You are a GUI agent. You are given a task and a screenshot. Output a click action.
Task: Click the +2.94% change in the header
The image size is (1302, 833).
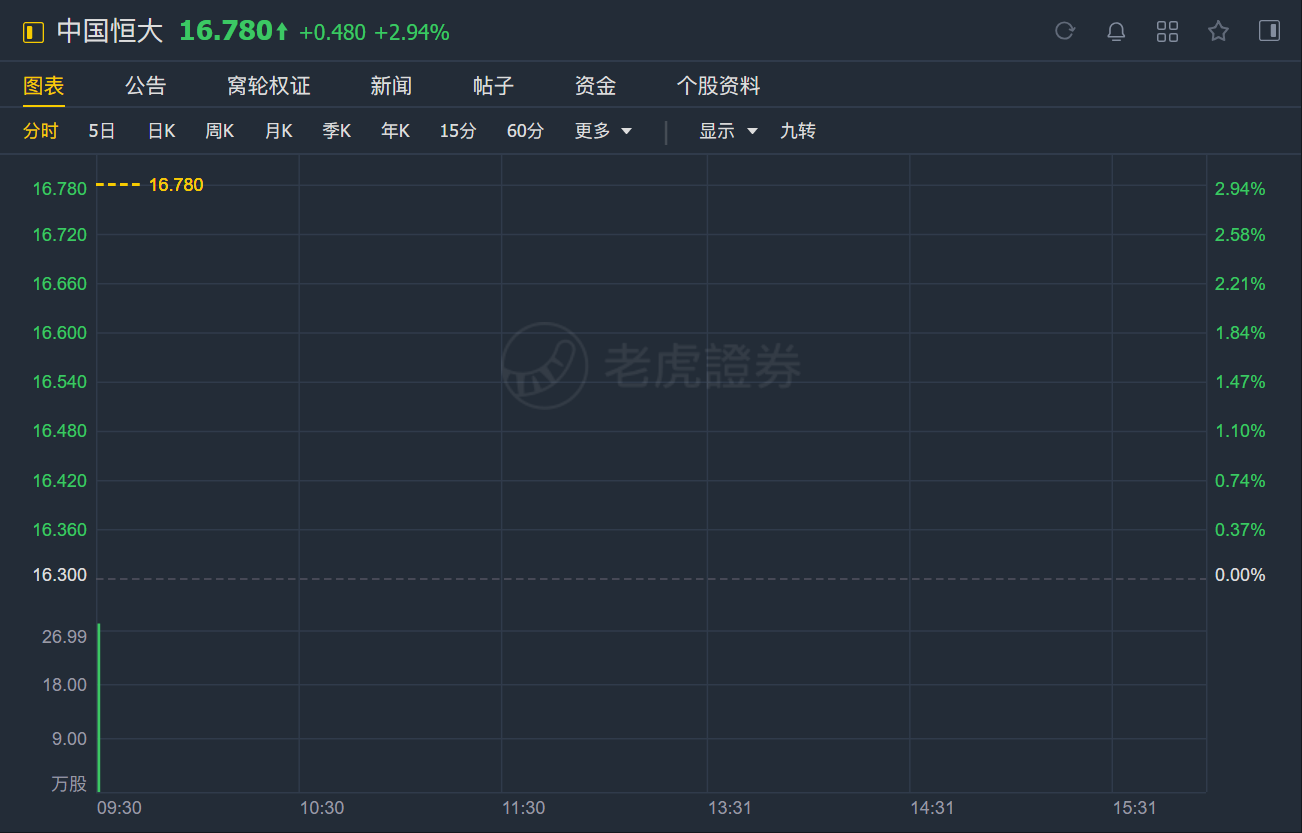pos(412,33)
